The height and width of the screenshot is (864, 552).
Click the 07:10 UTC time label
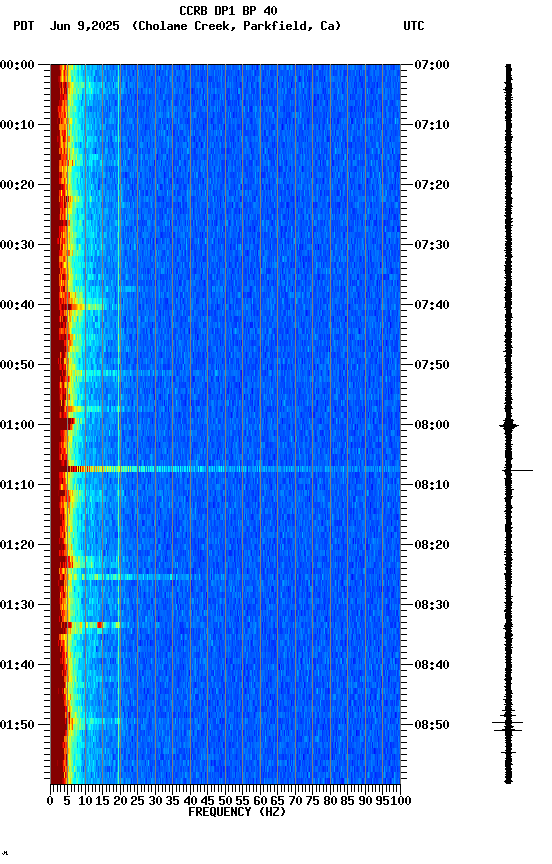click(x=432, y=125)
